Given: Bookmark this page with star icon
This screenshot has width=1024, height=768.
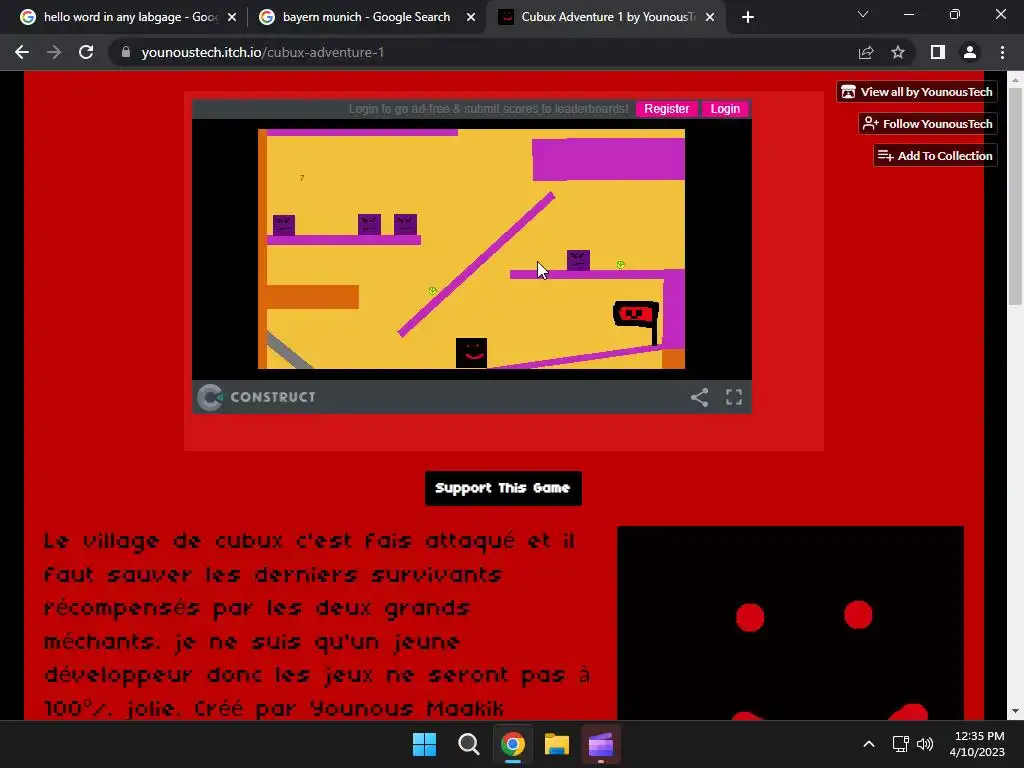Looking at the screenshot, I should (x=898, y=52).
